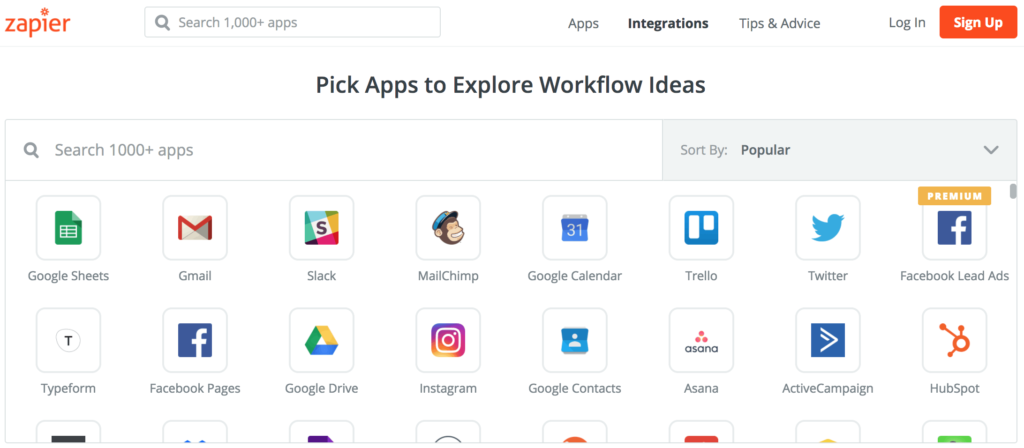Pick the Instagram app icon
The height and width of the screenshot is (448, 1024).
click(448, 340)
